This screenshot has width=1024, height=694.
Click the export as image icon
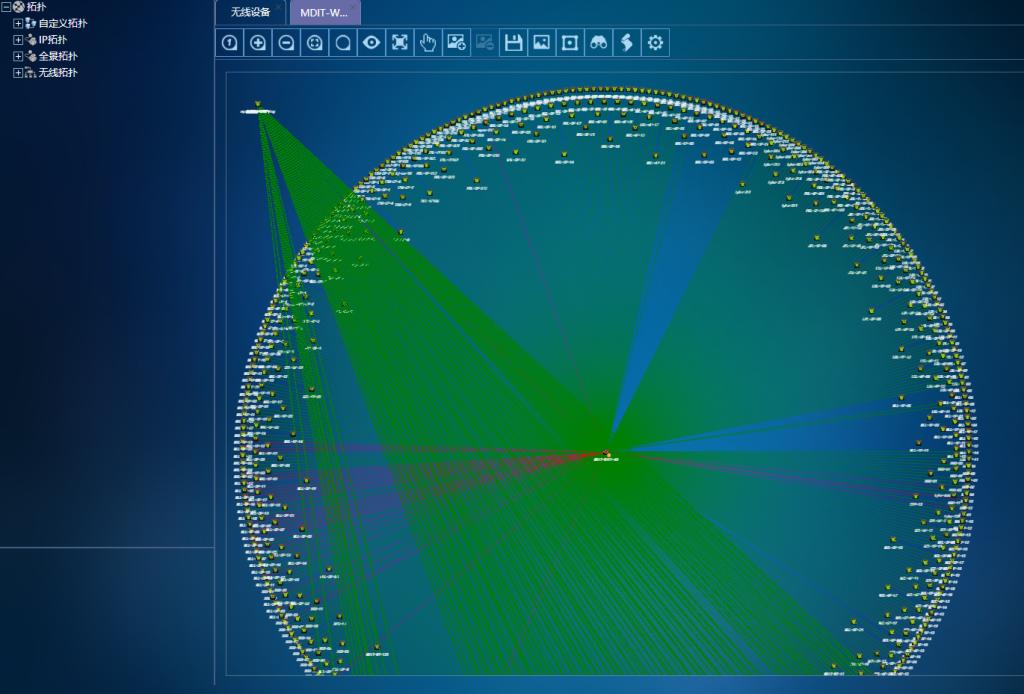541,43
